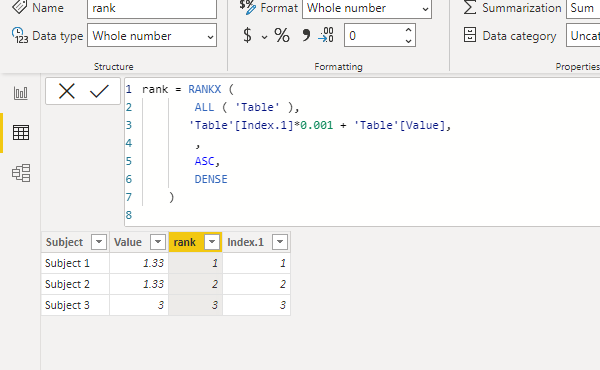Open the Data type dropdown
This screenshot has width=600, height=370.
(152, 36)
